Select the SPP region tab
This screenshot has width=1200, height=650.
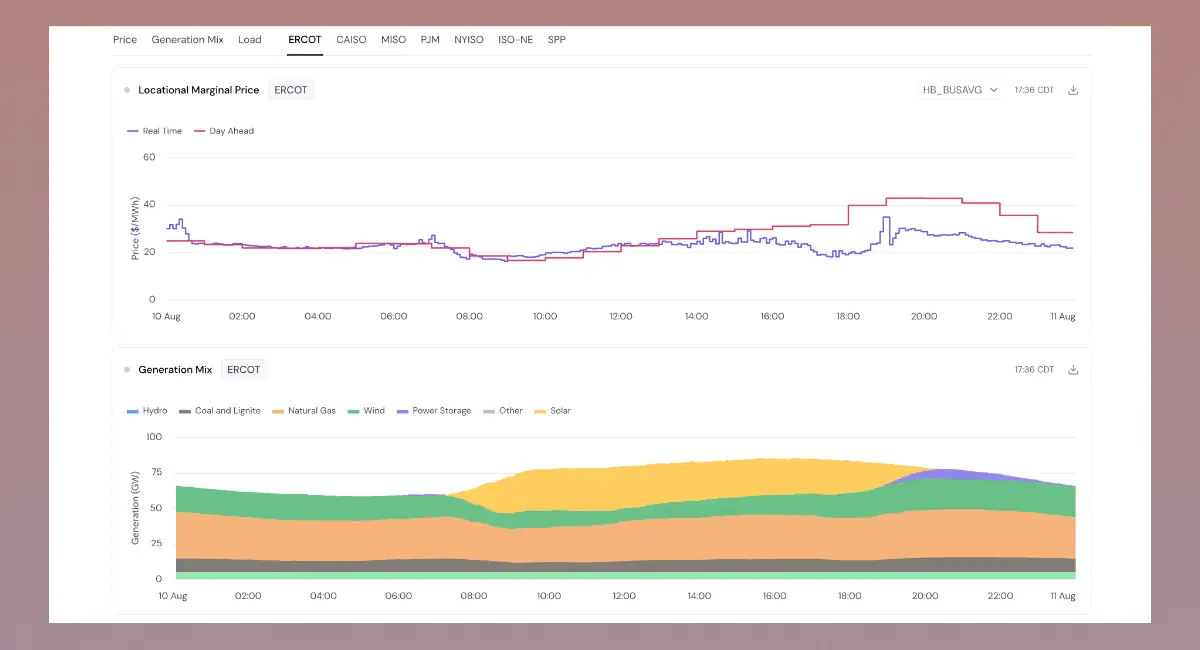point(557,40)
